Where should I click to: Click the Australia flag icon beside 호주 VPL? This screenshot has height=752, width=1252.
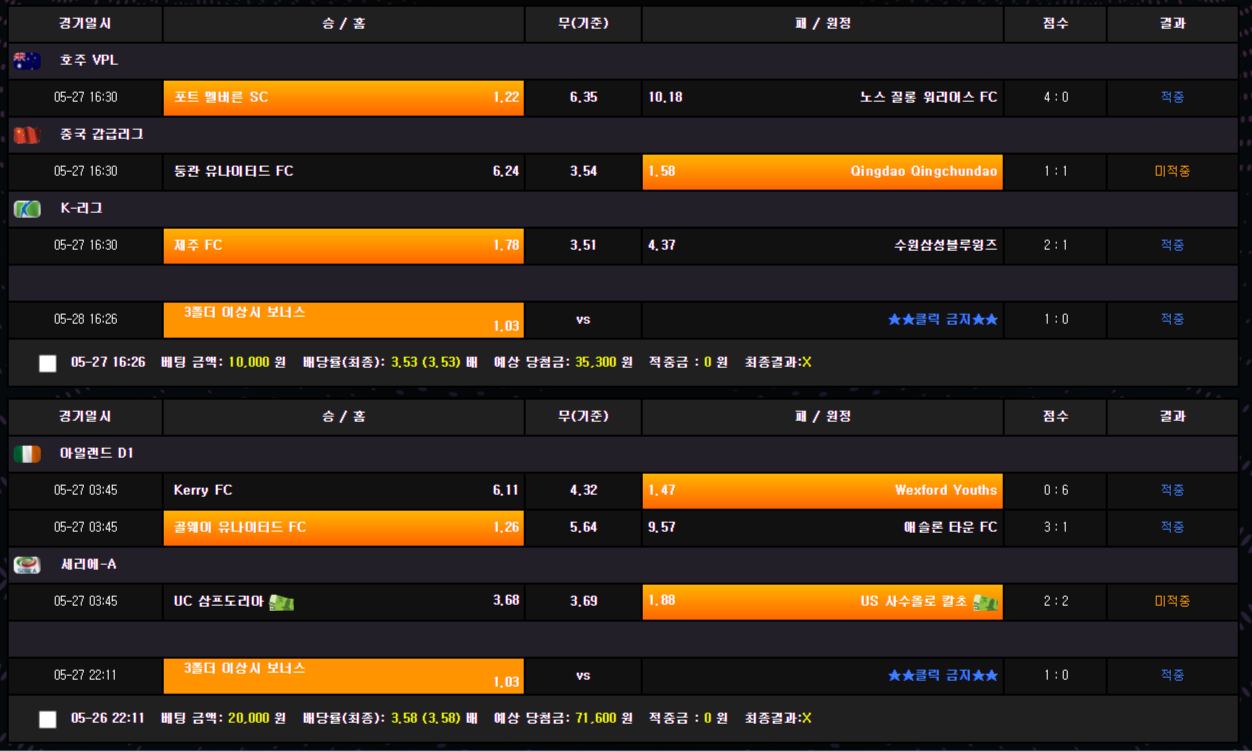click(27, 61)
